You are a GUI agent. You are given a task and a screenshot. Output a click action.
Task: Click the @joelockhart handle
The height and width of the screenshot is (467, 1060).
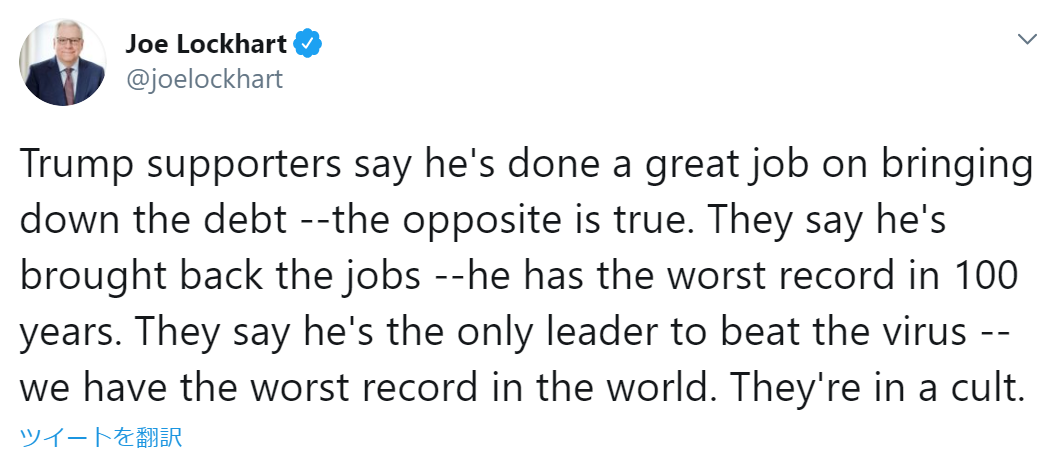pos(204,79)
